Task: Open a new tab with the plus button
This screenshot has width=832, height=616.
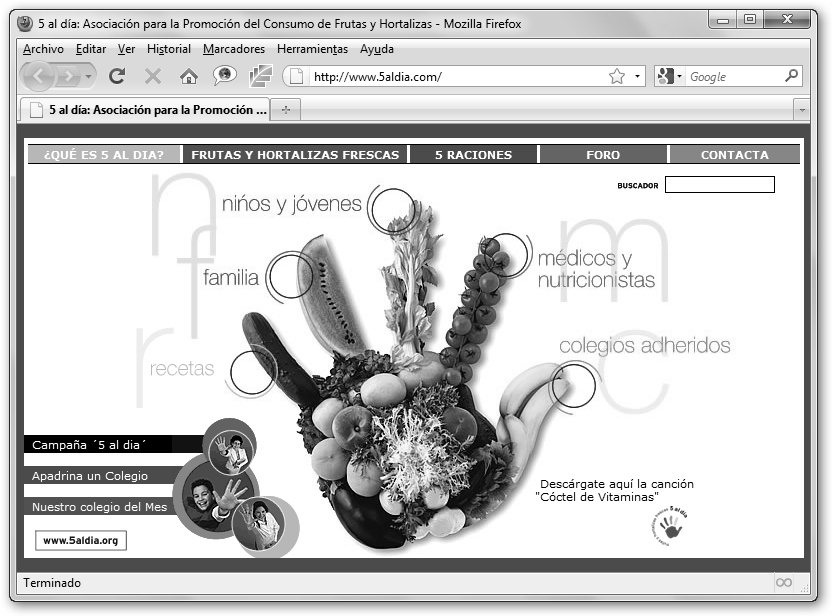Action: (x=286, y=110)
